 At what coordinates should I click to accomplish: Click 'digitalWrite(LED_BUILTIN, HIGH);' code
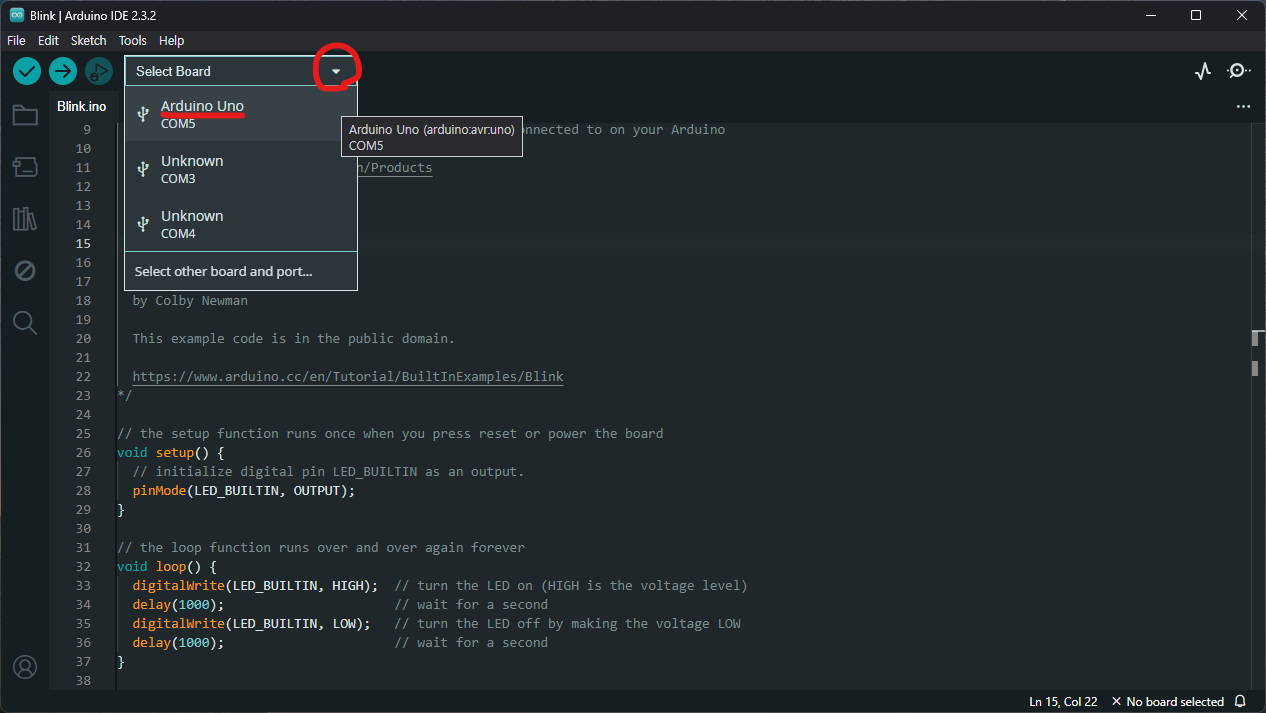(255, 585)
